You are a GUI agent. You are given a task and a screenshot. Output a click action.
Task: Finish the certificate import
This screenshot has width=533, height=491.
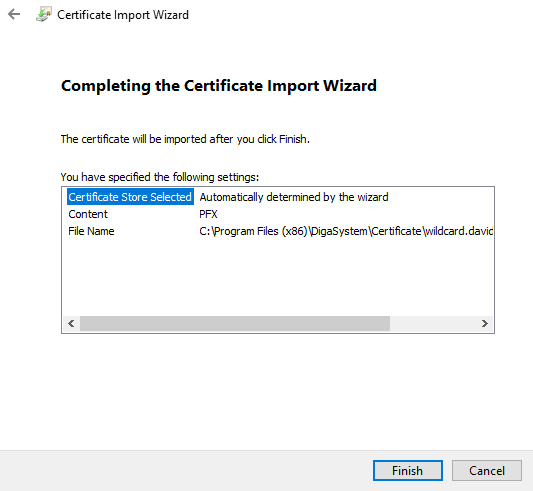click(x=408, y=471)
